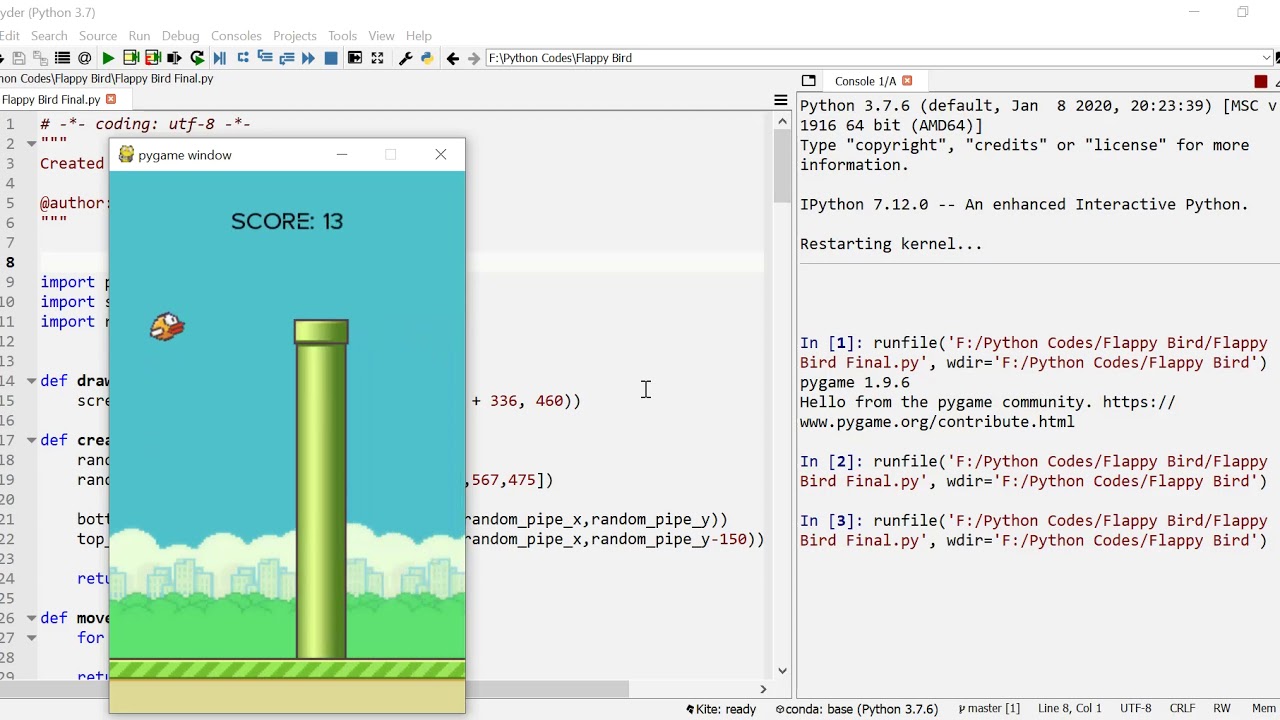Open the Search menu

click(49, 36)
